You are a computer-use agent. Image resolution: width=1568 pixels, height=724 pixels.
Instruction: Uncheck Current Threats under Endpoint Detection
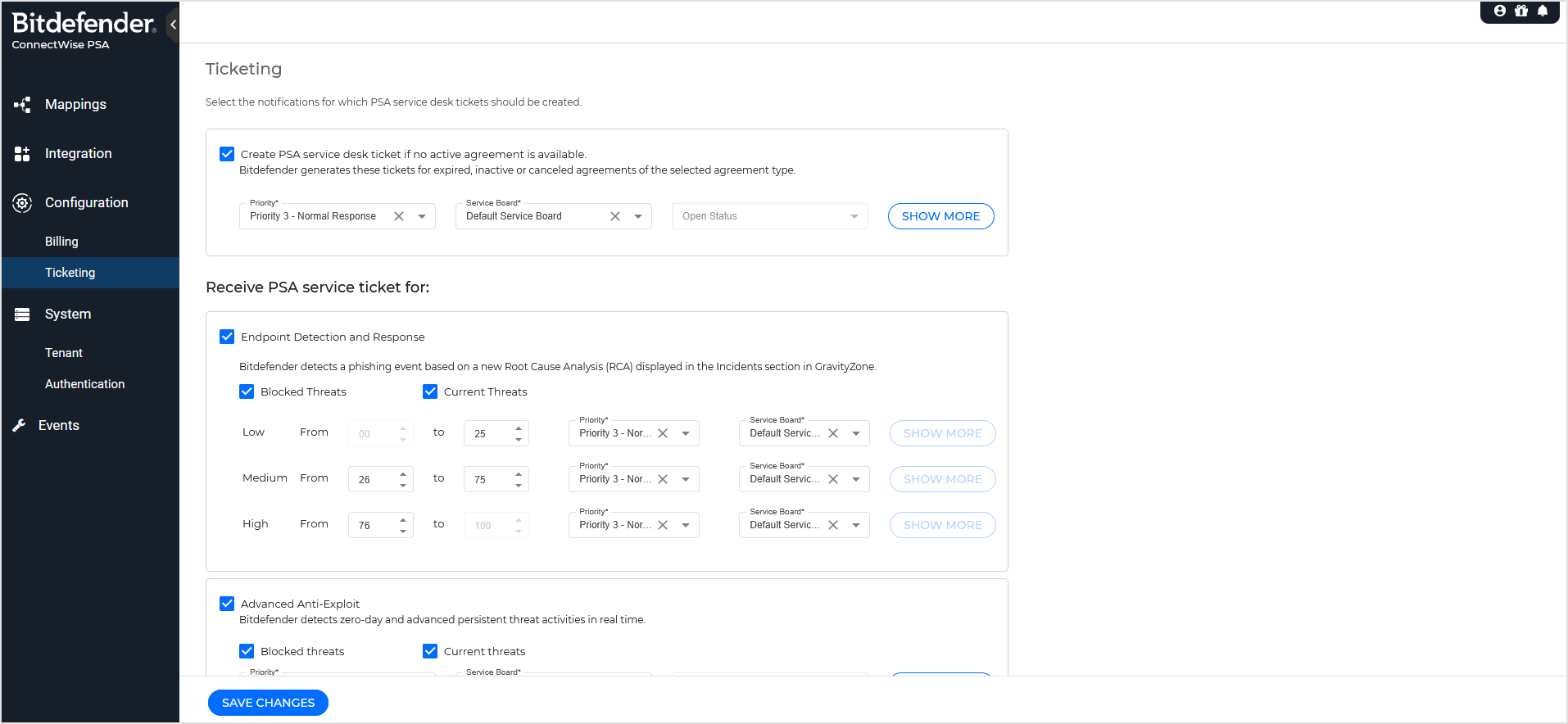coord(430,391)
